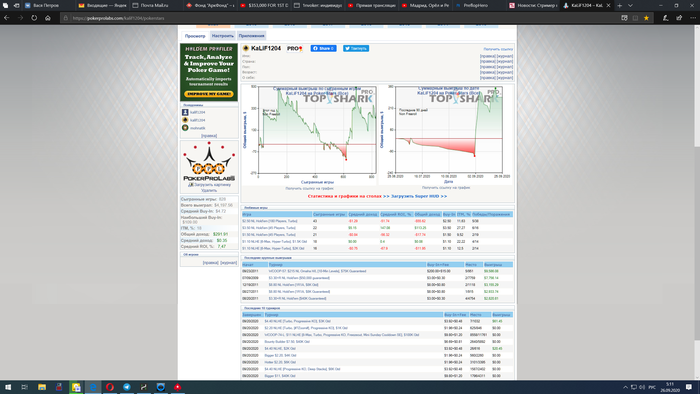The image size is (700, 394).
Task: Open a new browser tab with plus
Action: (x=619, y=5)
